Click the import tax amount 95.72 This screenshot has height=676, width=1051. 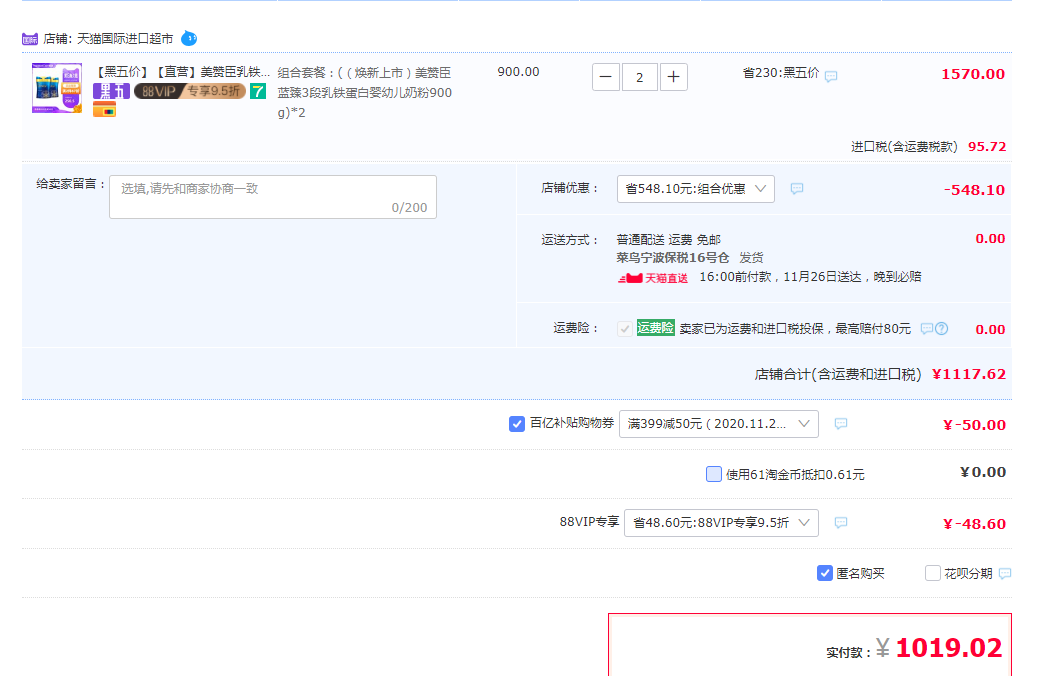(987, 147)
